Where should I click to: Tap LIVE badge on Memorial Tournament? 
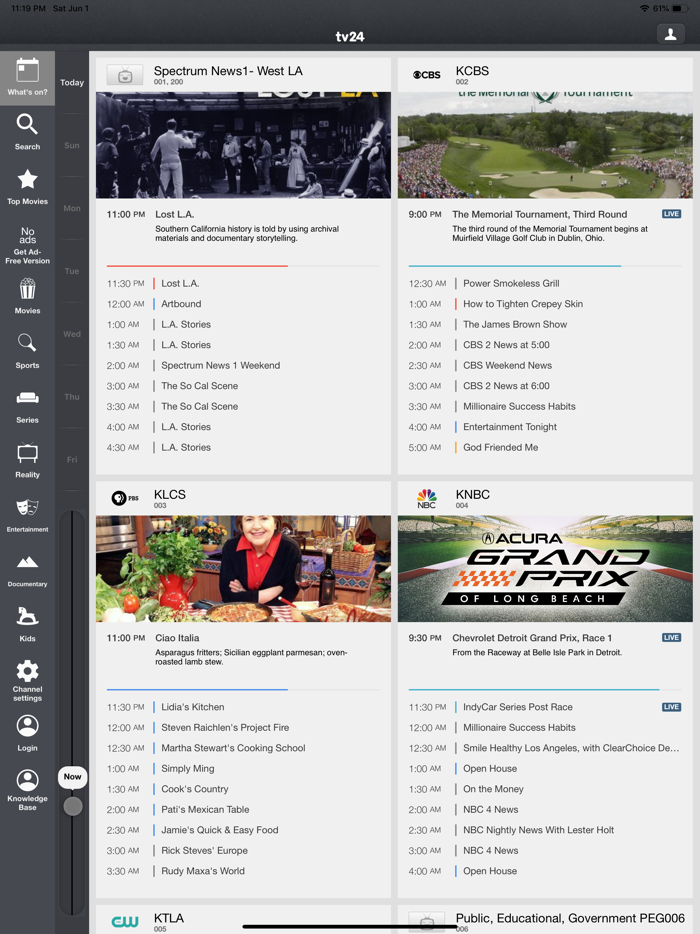pos(671,214)
